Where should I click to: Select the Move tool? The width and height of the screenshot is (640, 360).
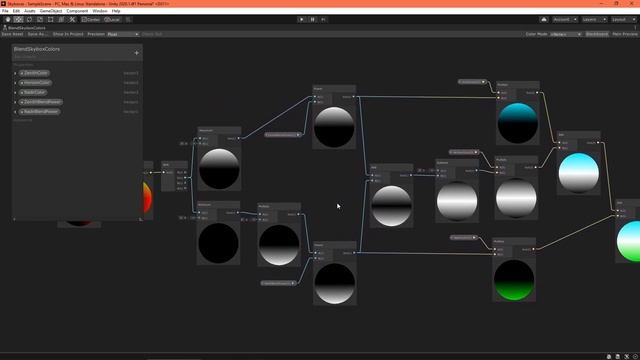pyautogui.click(x=18, y=20)
